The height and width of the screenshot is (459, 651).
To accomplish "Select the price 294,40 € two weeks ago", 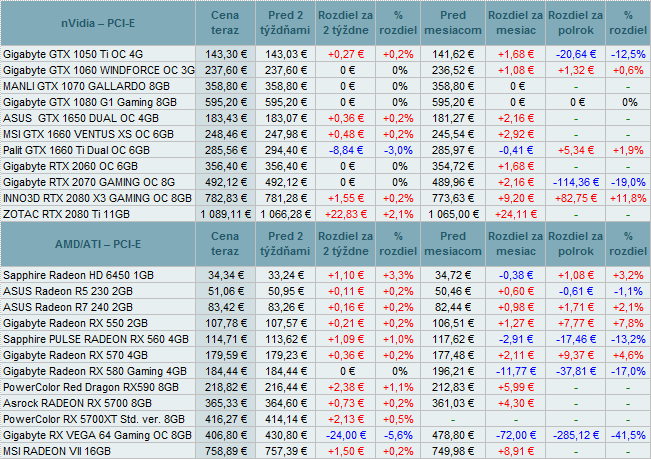I will pyautogui.click(x=286, y=150).
